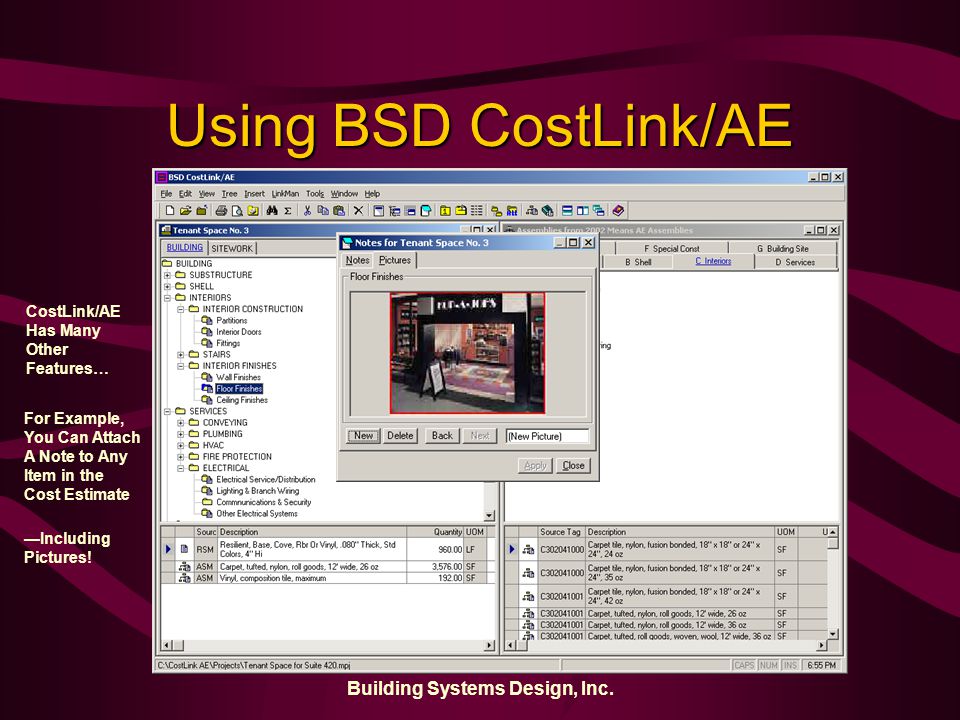Click the X Delete toolbar icon

358,211
